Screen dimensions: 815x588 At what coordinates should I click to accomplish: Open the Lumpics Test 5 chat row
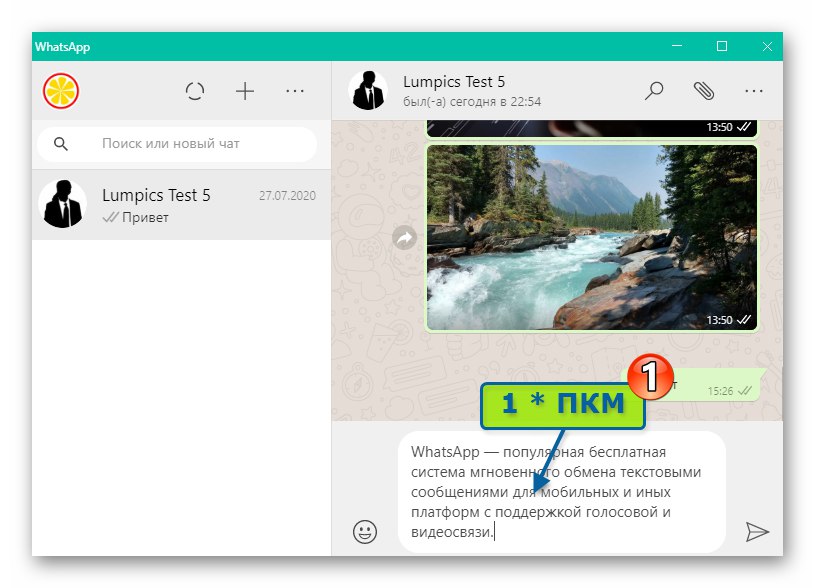click(181, 205)
